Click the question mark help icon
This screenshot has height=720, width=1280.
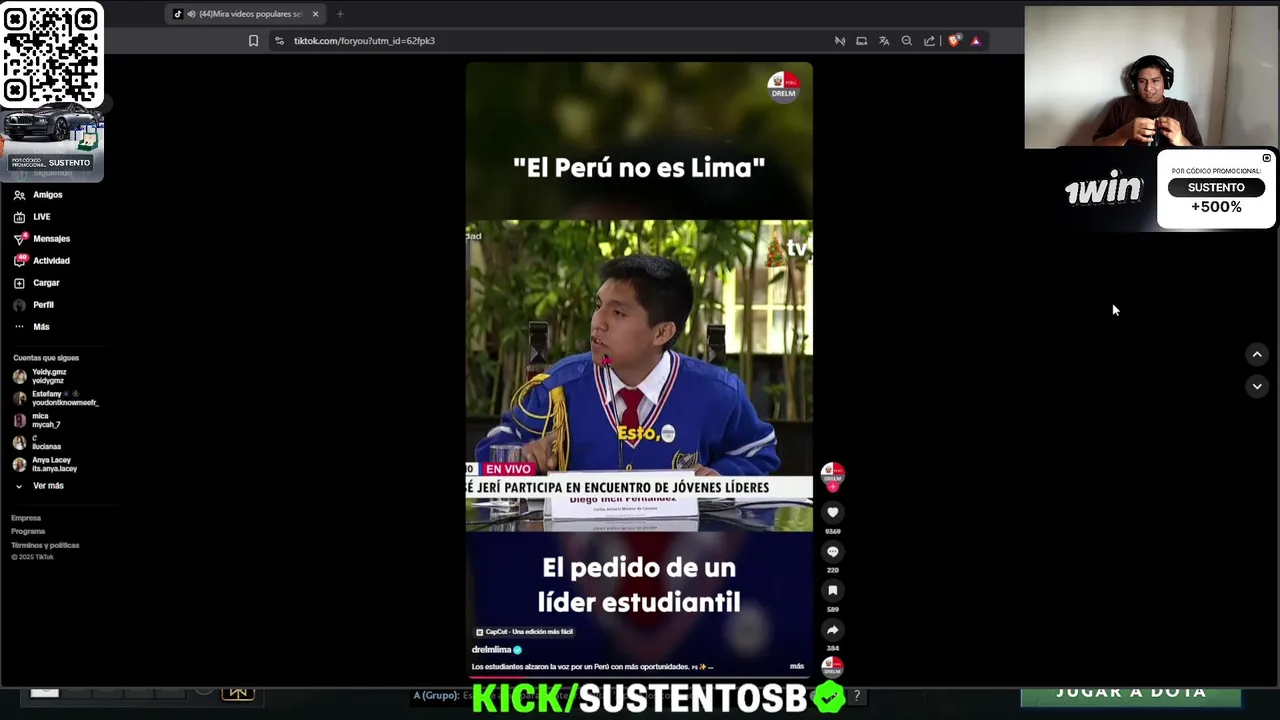pyautogui.click(x=856, y=695)
